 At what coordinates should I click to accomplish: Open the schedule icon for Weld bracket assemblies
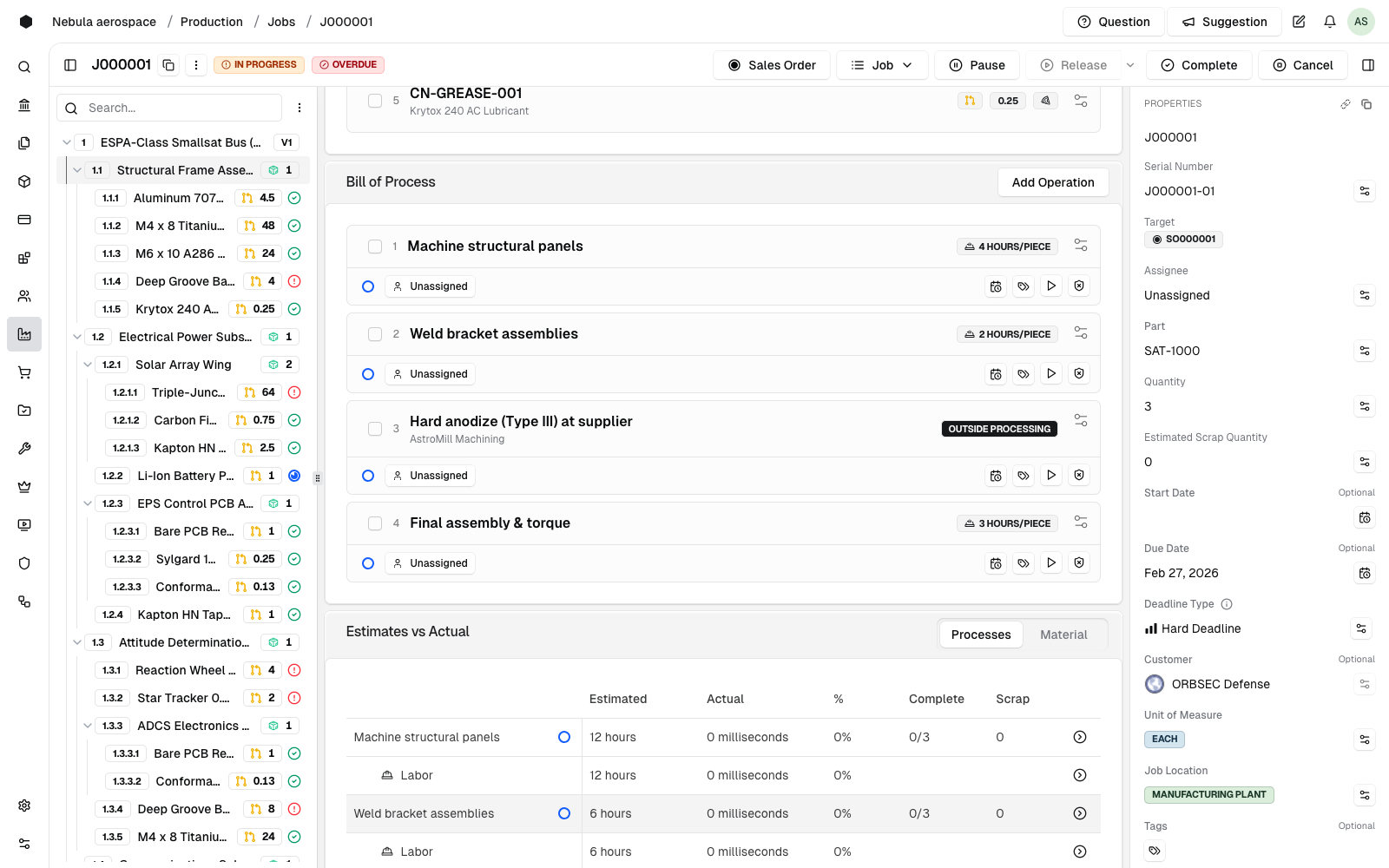pos(996,374)
